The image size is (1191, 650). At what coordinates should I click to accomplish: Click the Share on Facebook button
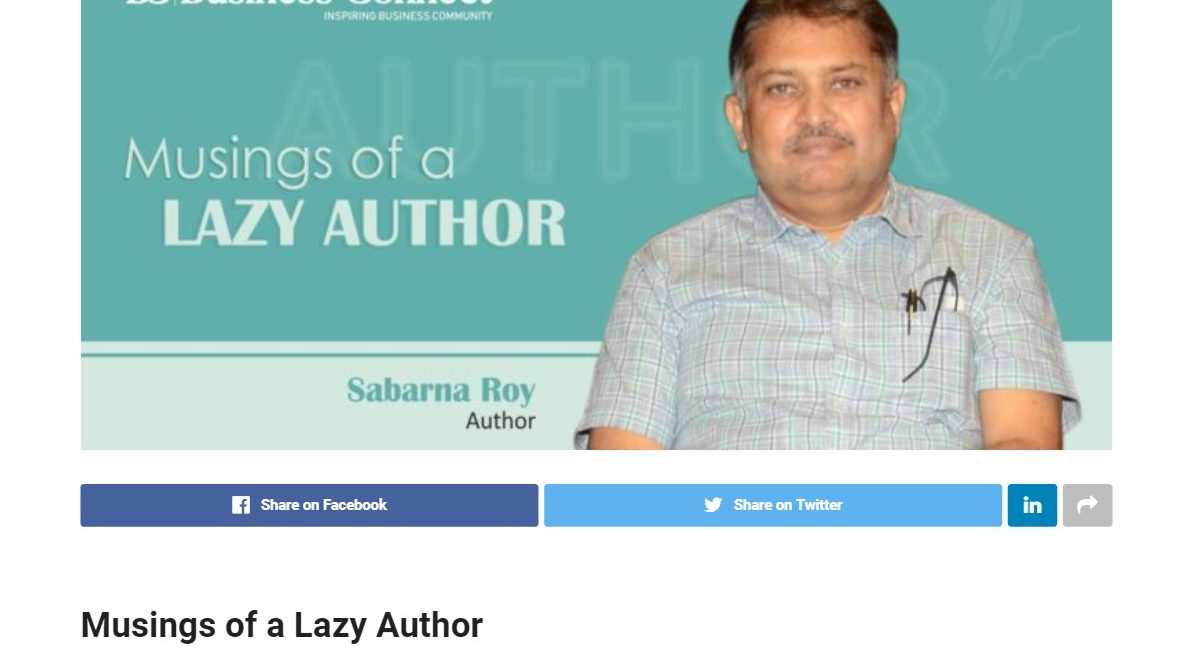coord(309,505)
